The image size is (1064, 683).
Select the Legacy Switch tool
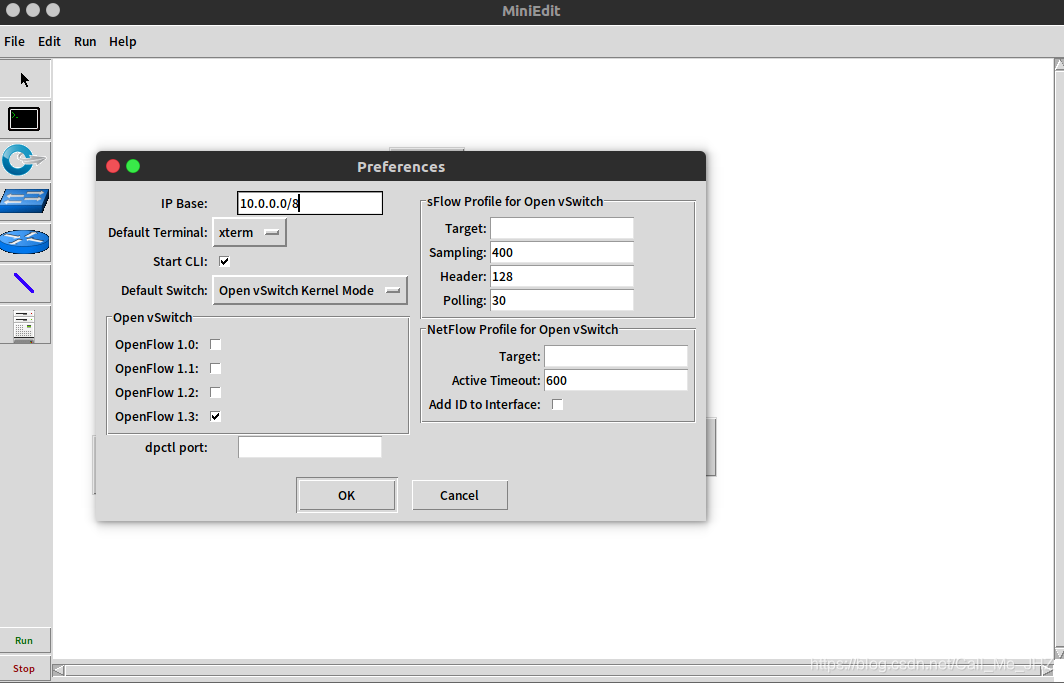point(25,201)
